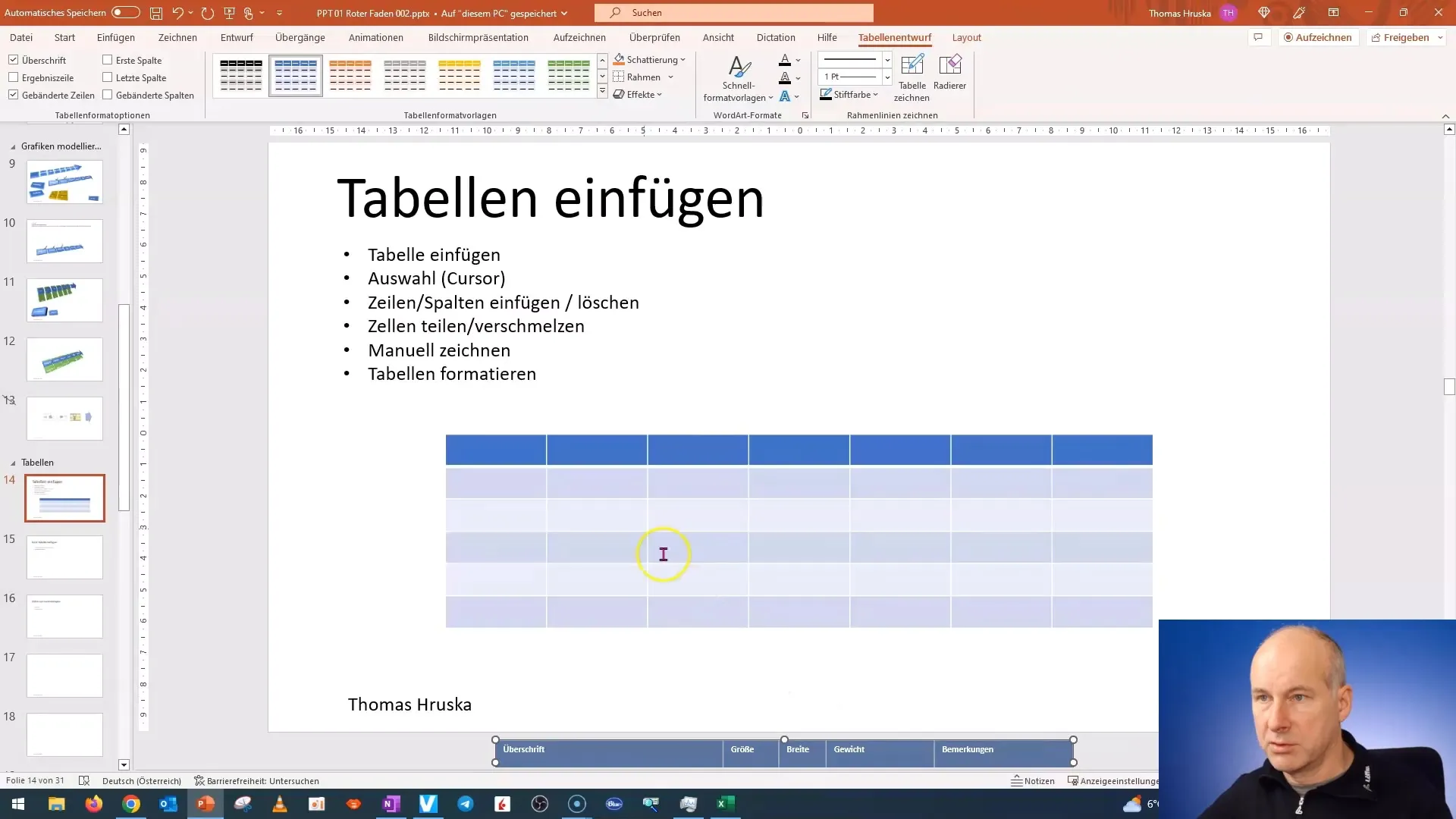This screenshot has width=1456, height=819.
Task: Enable the Ergebniszeile checkbox
Action: click(x=14, y=77)
